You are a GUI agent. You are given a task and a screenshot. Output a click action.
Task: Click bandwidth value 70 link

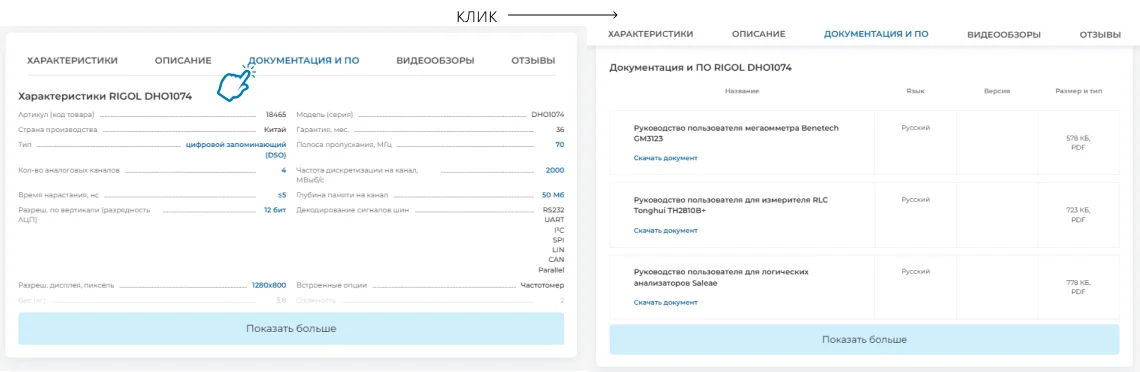click(x=559, y=145)
